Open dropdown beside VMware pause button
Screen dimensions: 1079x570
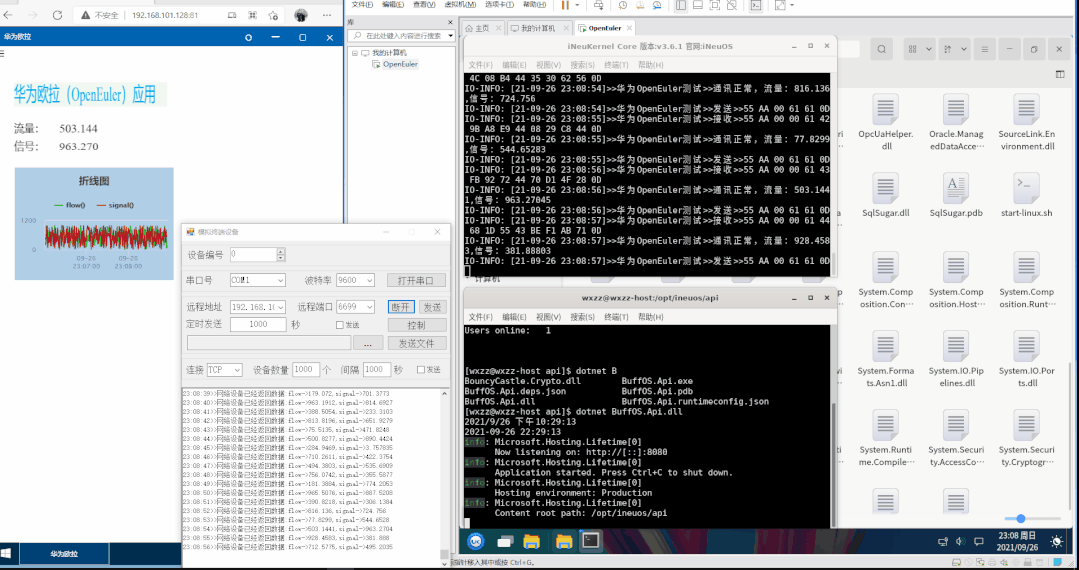coord(577,6)
